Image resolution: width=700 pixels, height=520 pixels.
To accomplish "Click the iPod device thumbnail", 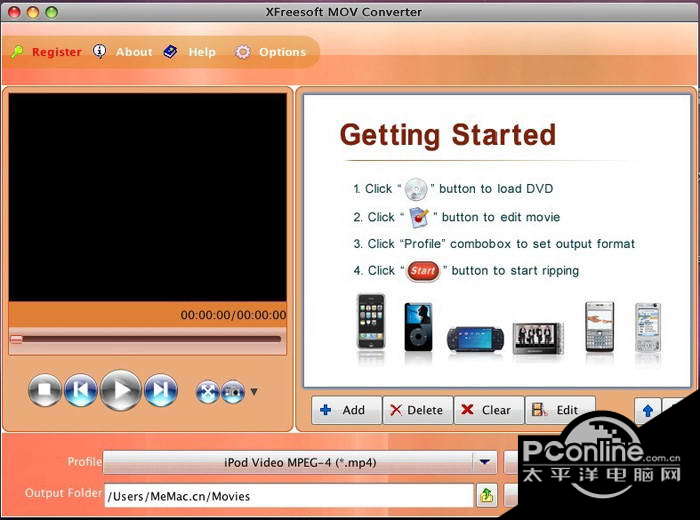I will coord(418,327).
